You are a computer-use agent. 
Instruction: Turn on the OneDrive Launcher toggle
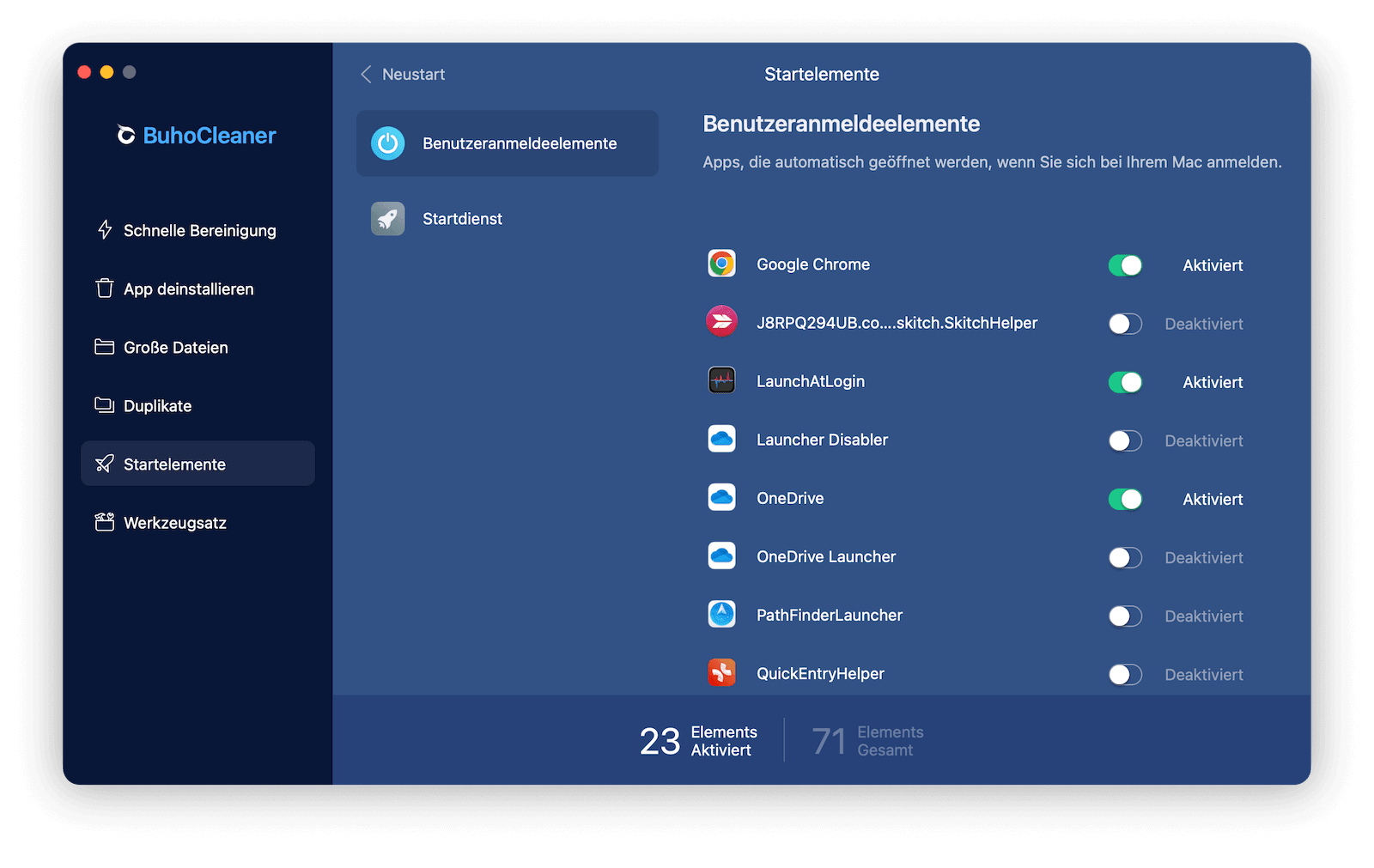point(1125,557)
